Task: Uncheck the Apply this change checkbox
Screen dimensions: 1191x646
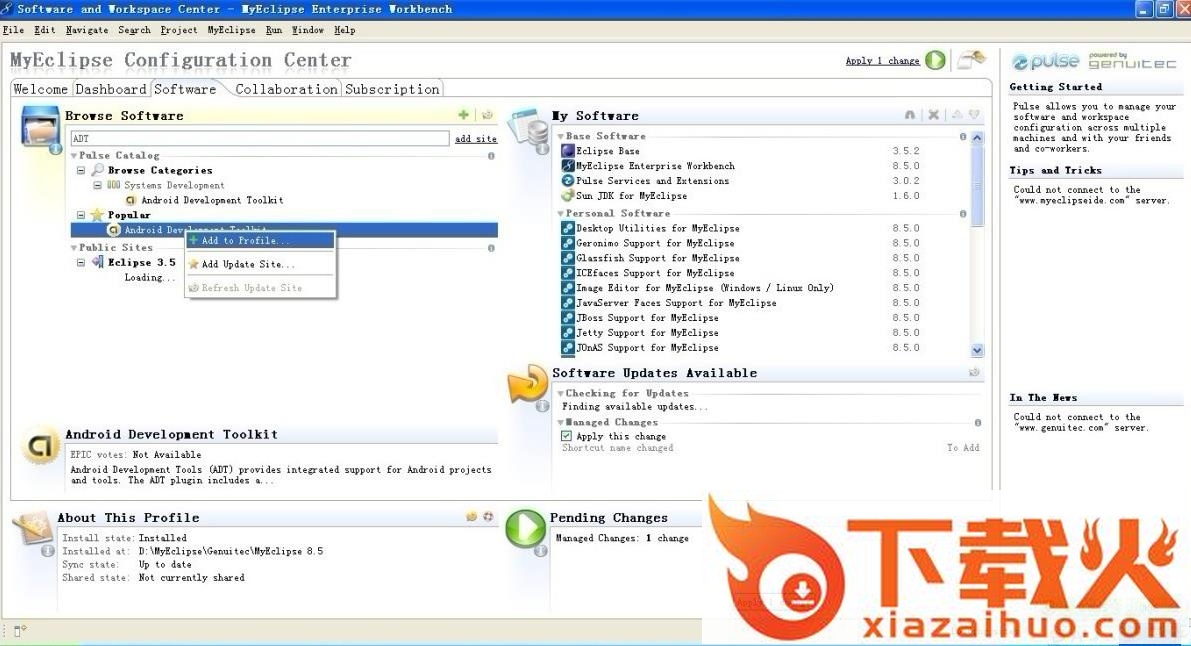Action: coord(567,436)
